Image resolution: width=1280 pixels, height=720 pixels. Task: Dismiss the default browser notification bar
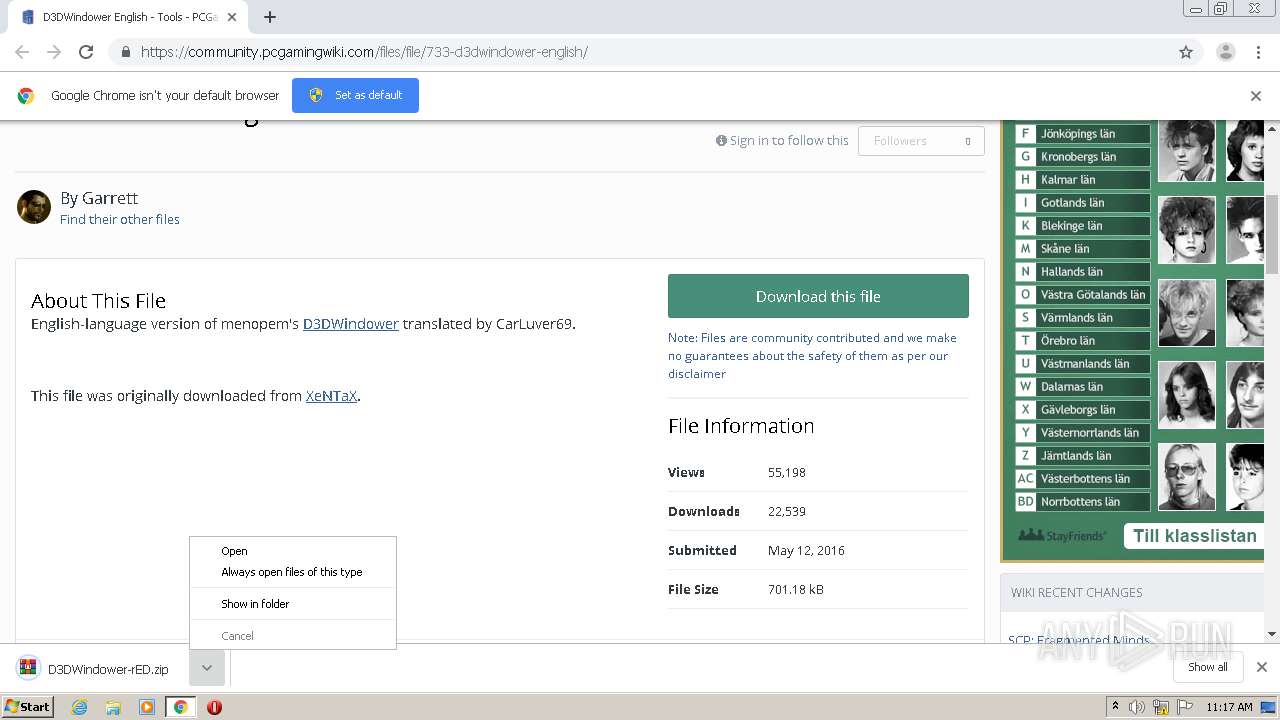1256,96
